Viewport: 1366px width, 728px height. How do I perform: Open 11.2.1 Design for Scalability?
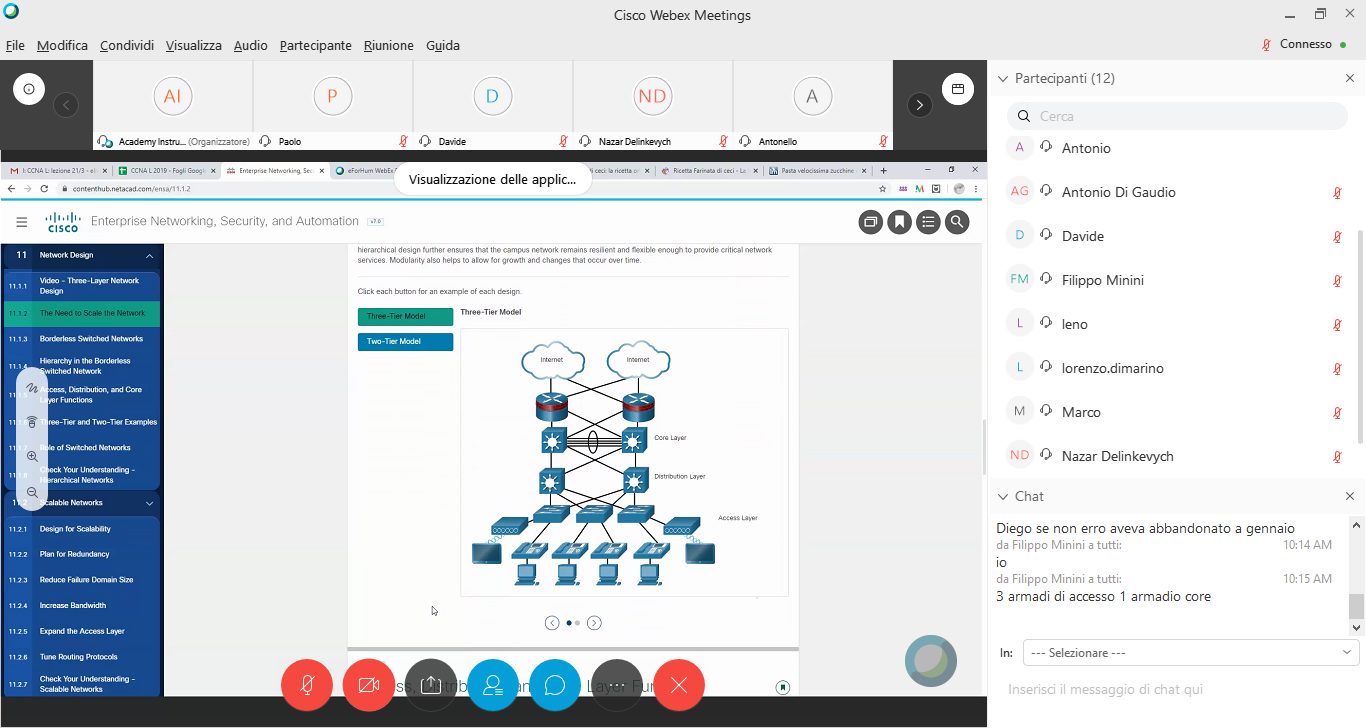click(82, 529)
